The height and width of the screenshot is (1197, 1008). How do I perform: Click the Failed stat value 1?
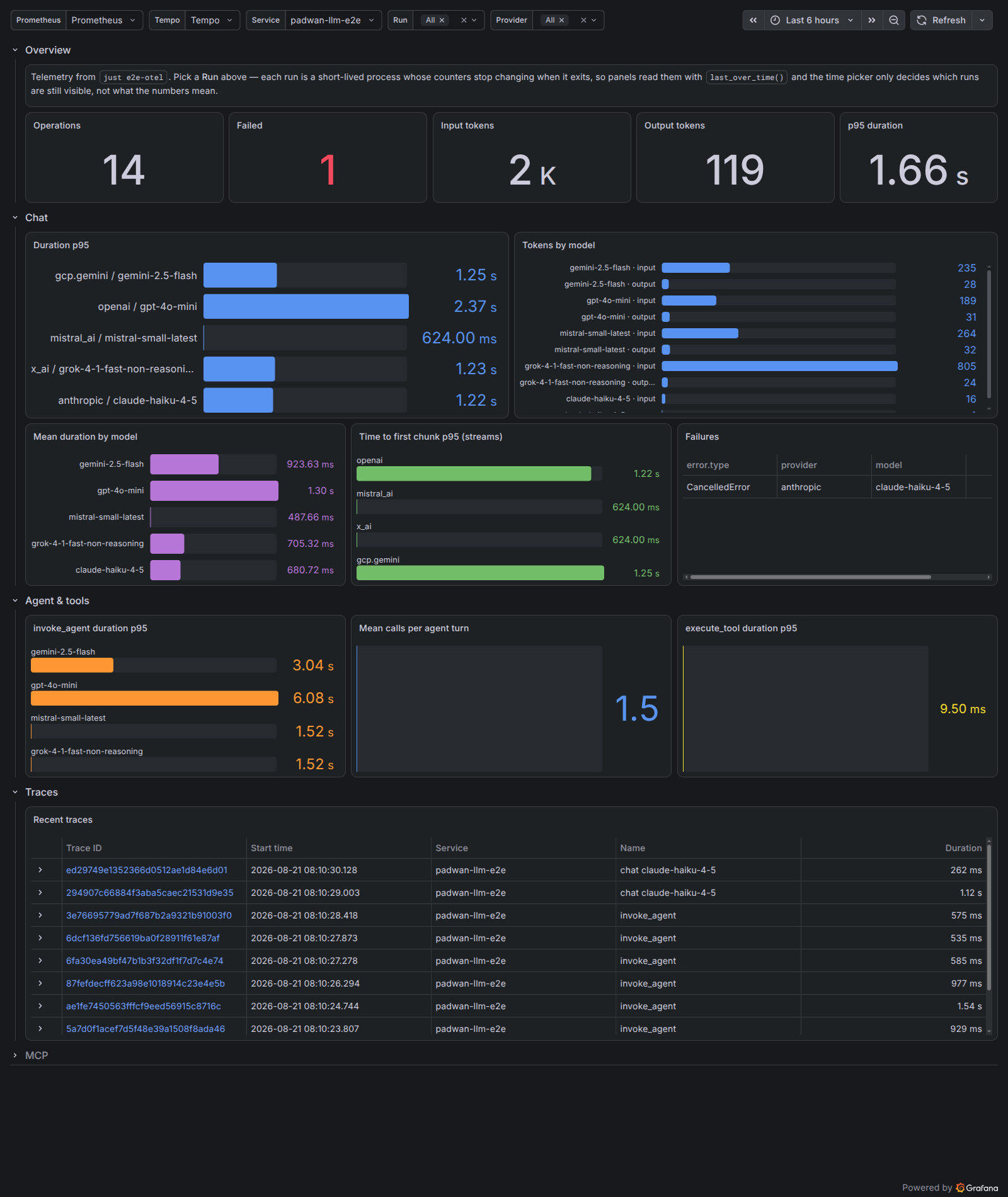click(328, 170)
